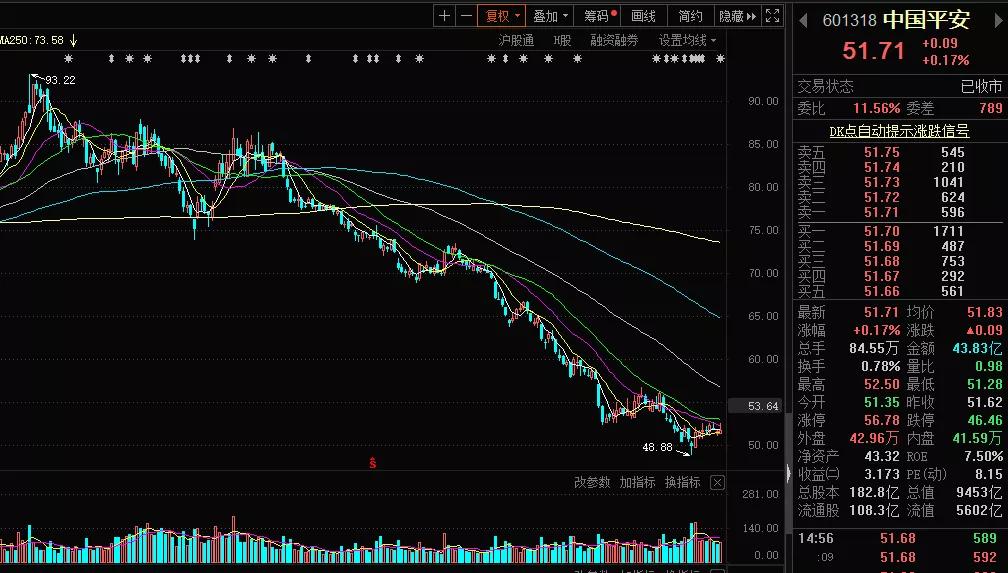Viewport: 1008px width, 573px height.
Task: Open the 叠加 overlay dropdown
Action: (x=550, y=16)
